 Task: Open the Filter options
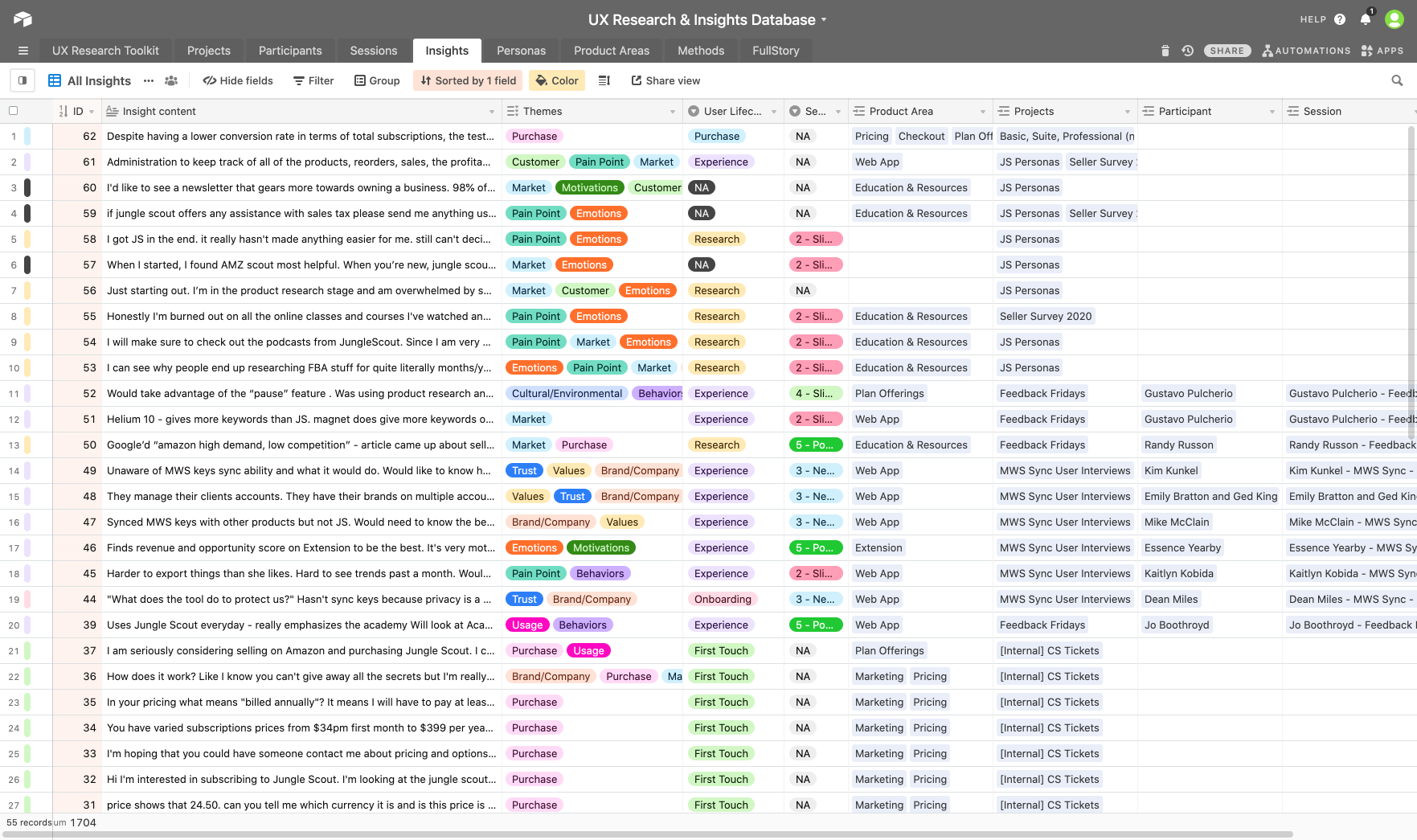(x=313, y=80)
